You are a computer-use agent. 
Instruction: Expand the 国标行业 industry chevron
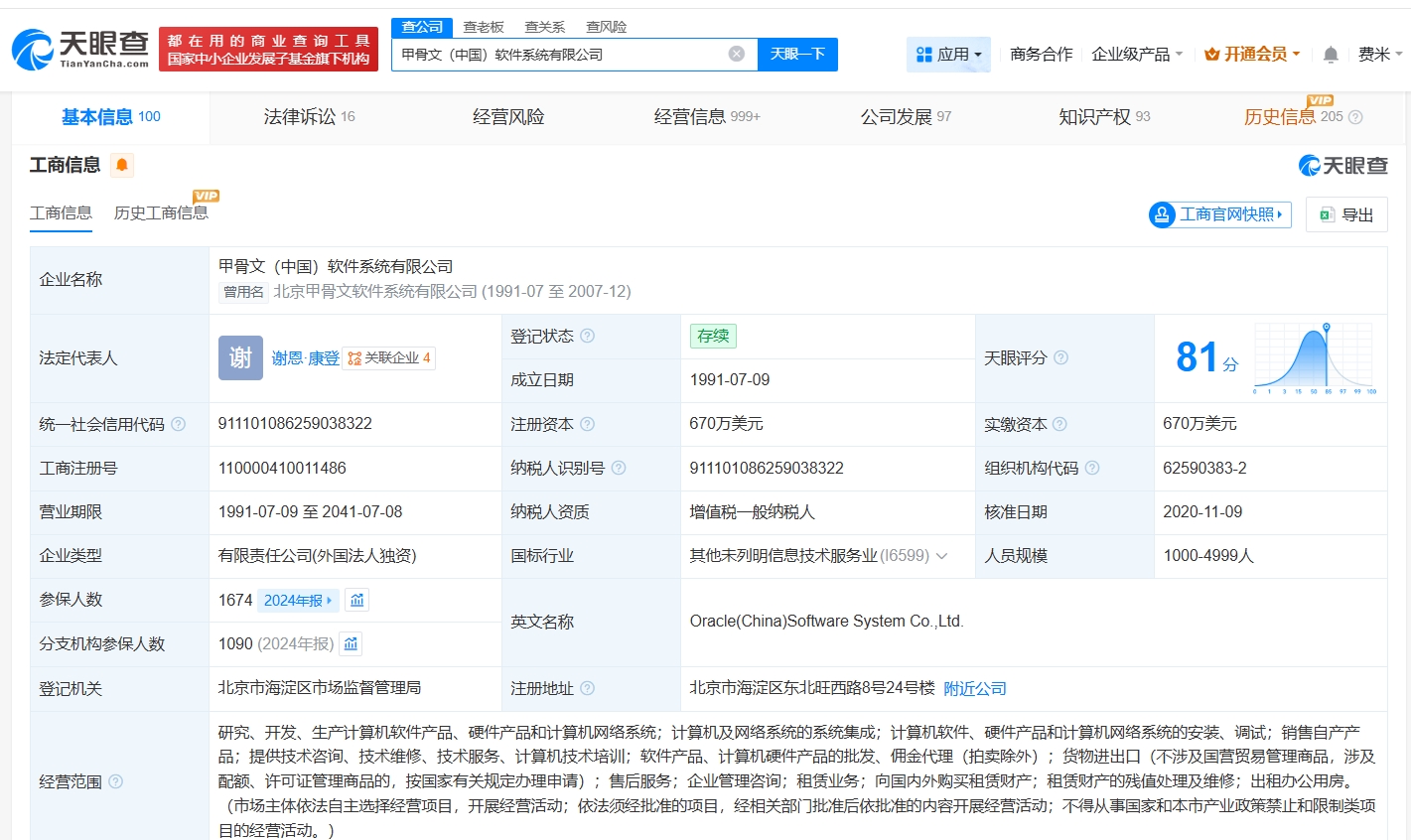[941, 556]
